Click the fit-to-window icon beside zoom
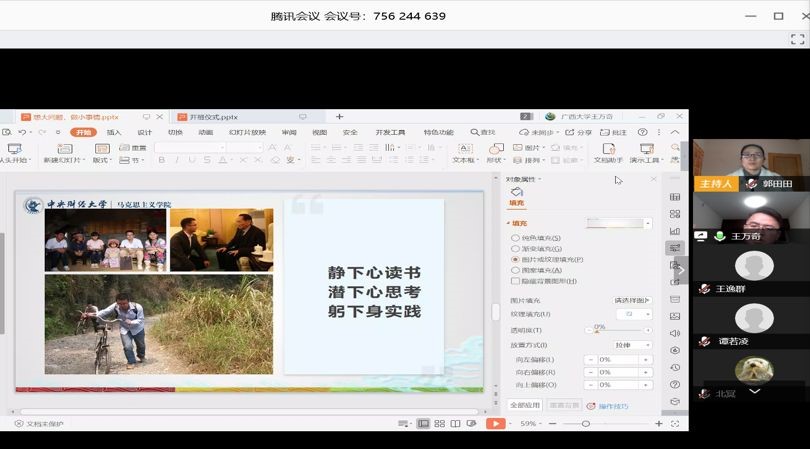Viewport: 810px width, 449px height. coord(674,424)
